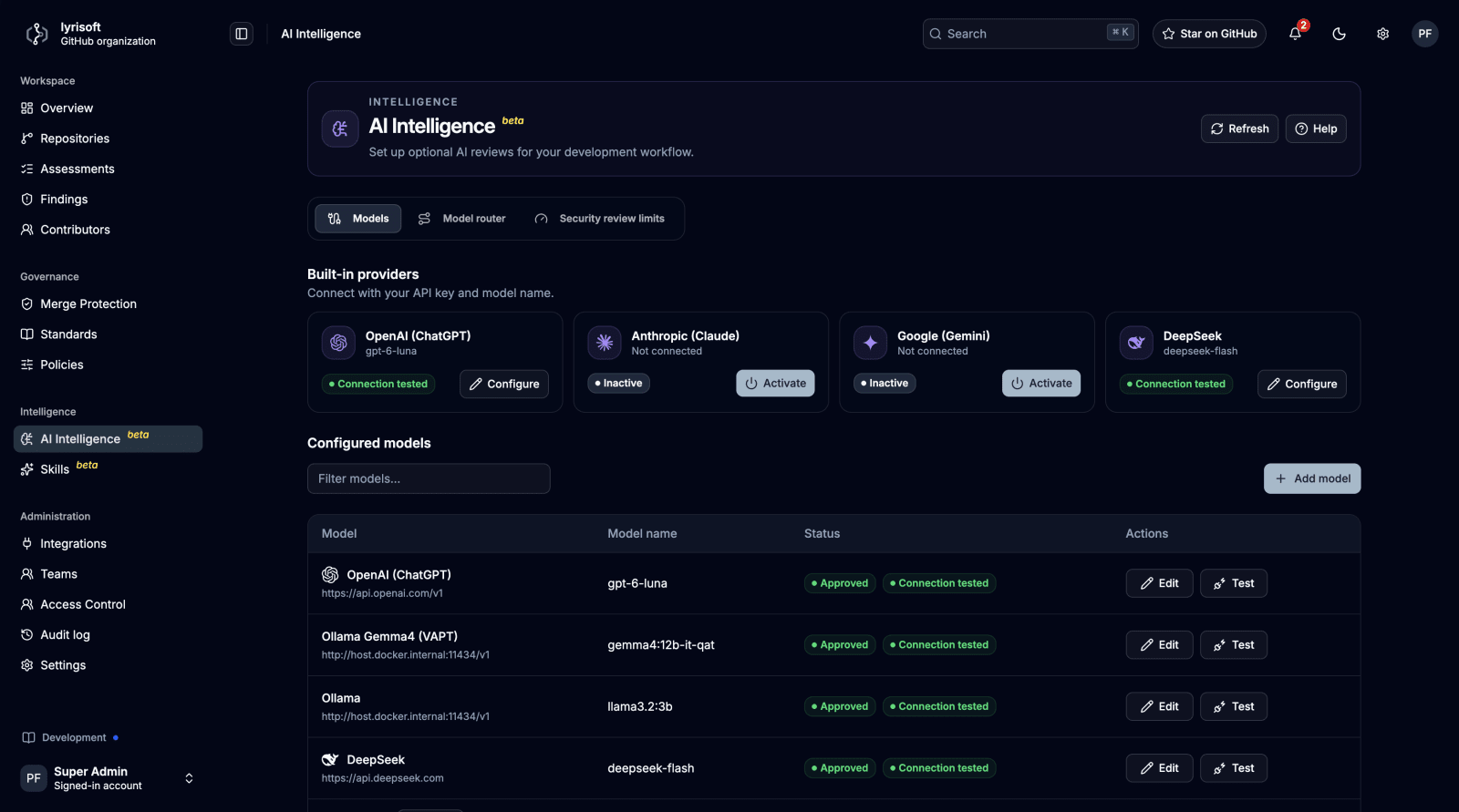1459x812 pixels.
Task: Configure the OpenAI (ChatGPT) provider
Action: coord(504,384)
